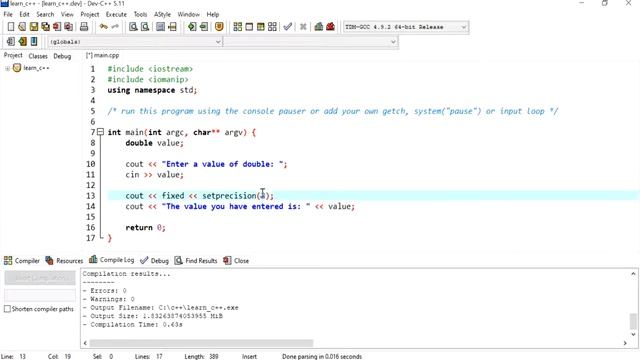Click the orange Toggle bookmark shield icon
Screen dimensions: 640x360
(219, 27)
